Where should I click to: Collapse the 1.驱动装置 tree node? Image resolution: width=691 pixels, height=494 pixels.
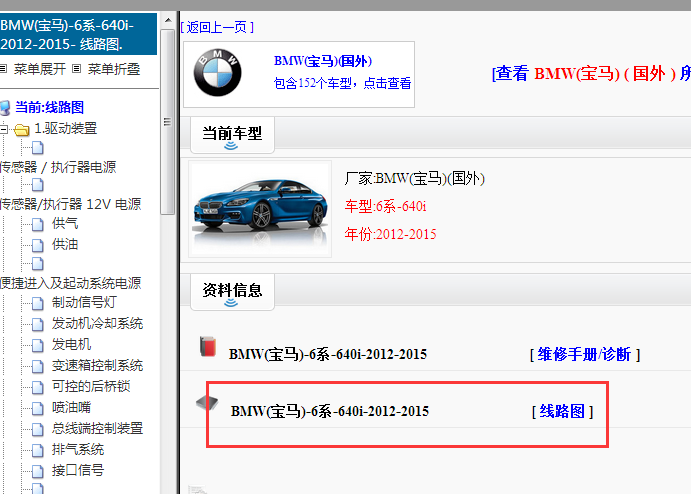(3, 129)
